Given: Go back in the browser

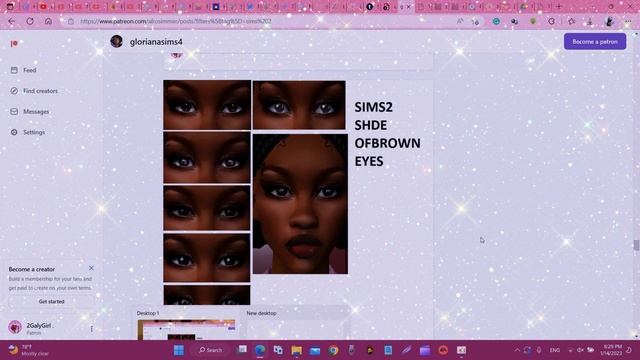Looking at the screenshot, I should pos(11,21).
